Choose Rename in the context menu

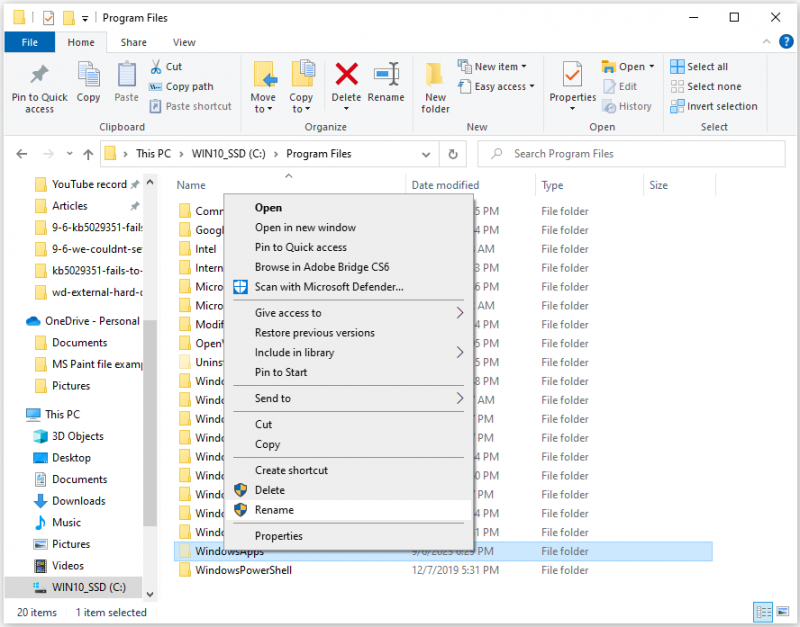(x=349, y=510)
